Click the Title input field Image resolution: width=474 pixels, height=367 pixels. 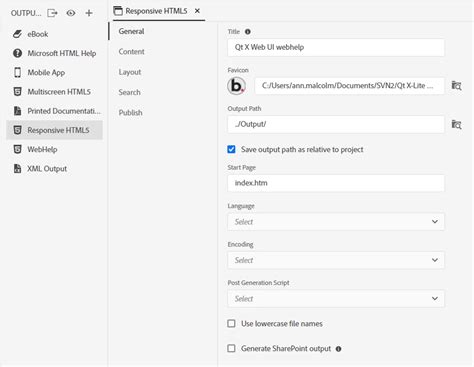(x=336, y=47)
